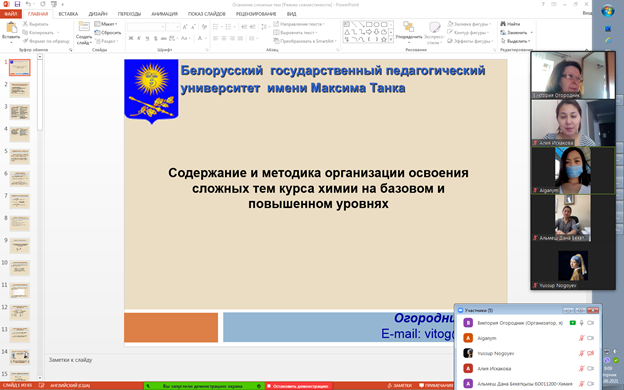Select slide 4 thumbnail in the panel
This screenshot has width=624, height=390.
[x=20, y=135]
